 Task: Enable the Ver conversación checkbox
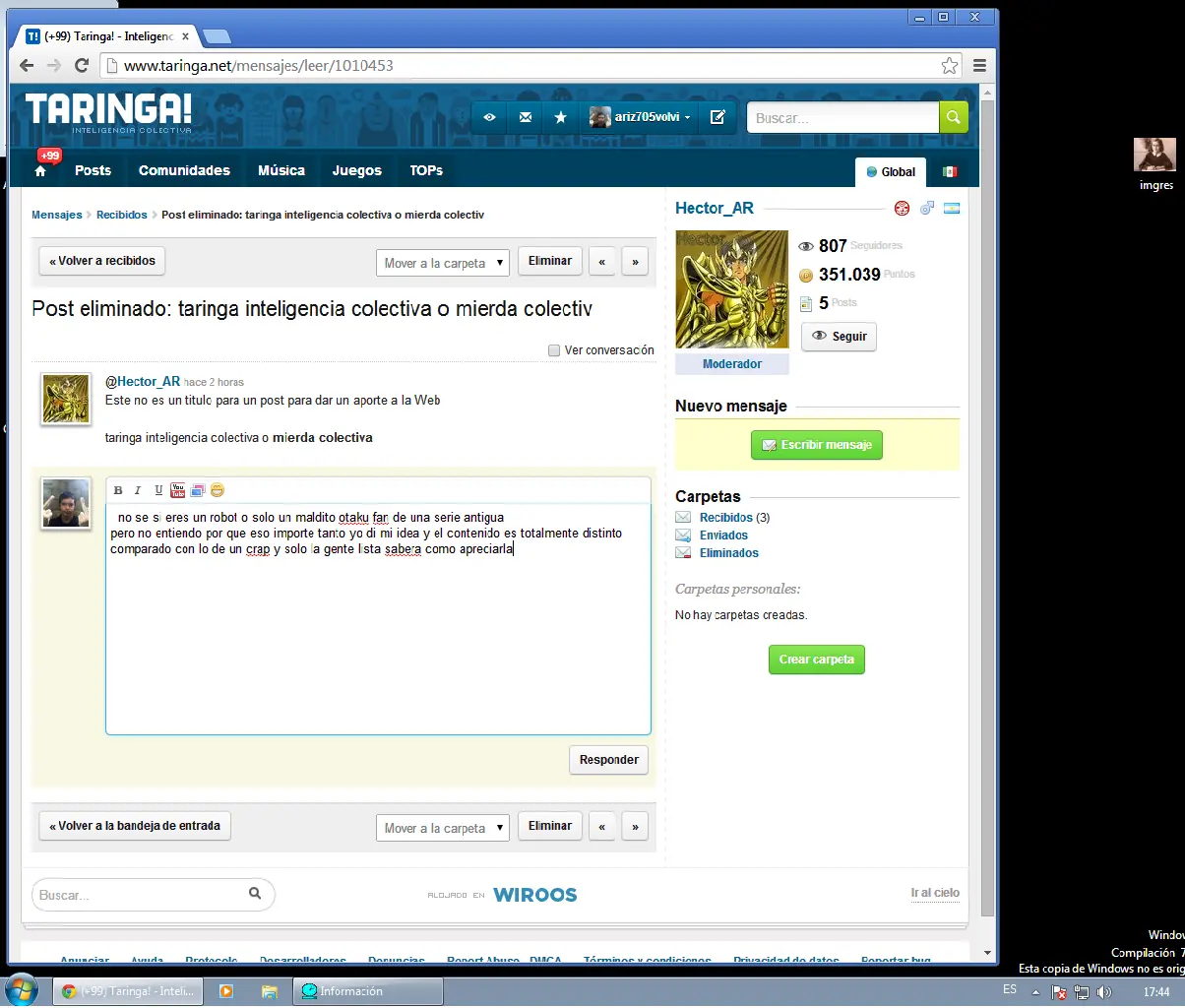[x=554, y=350]
